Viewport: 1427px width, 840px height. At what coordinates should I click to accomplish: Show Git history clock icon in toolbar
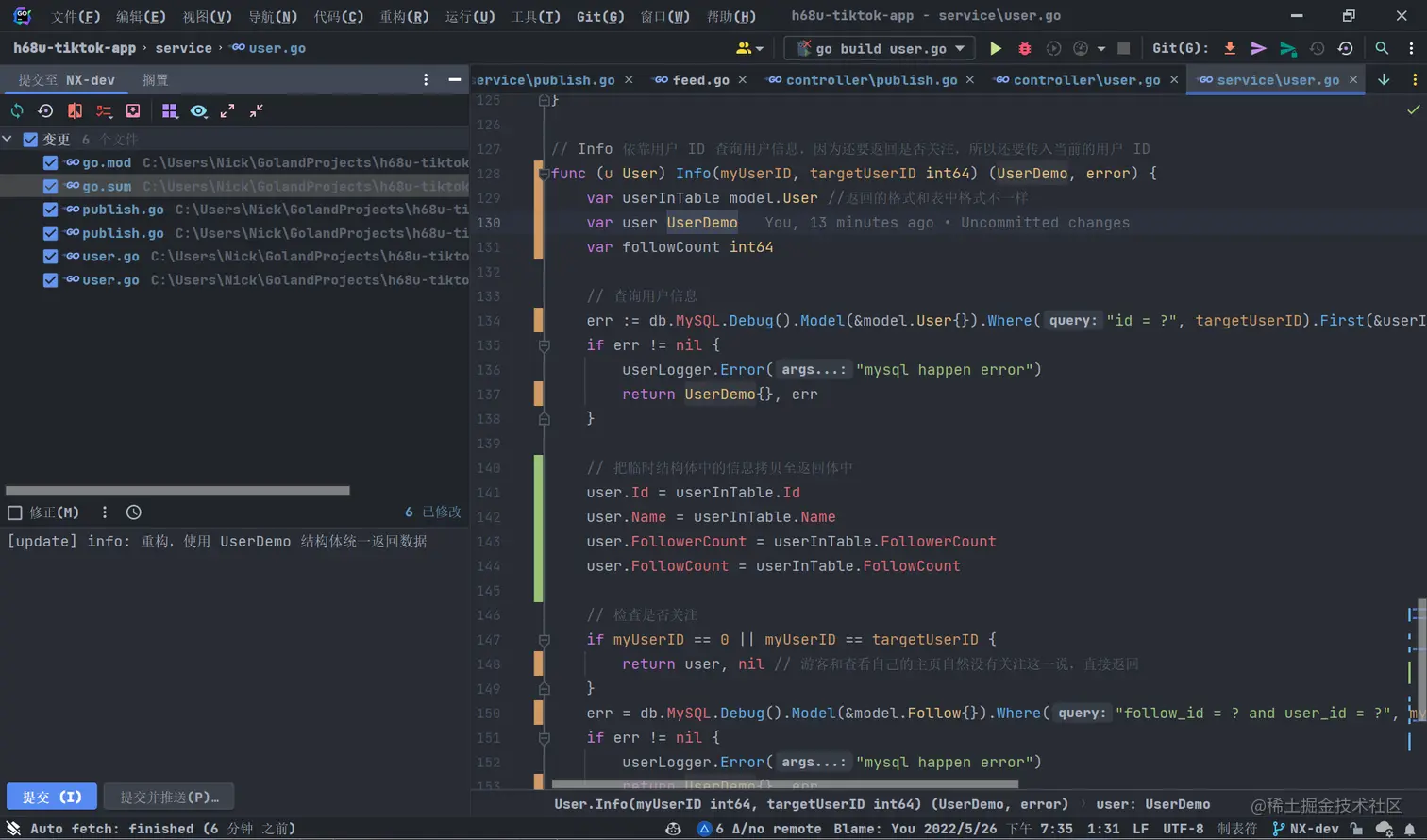point(1317,48)
